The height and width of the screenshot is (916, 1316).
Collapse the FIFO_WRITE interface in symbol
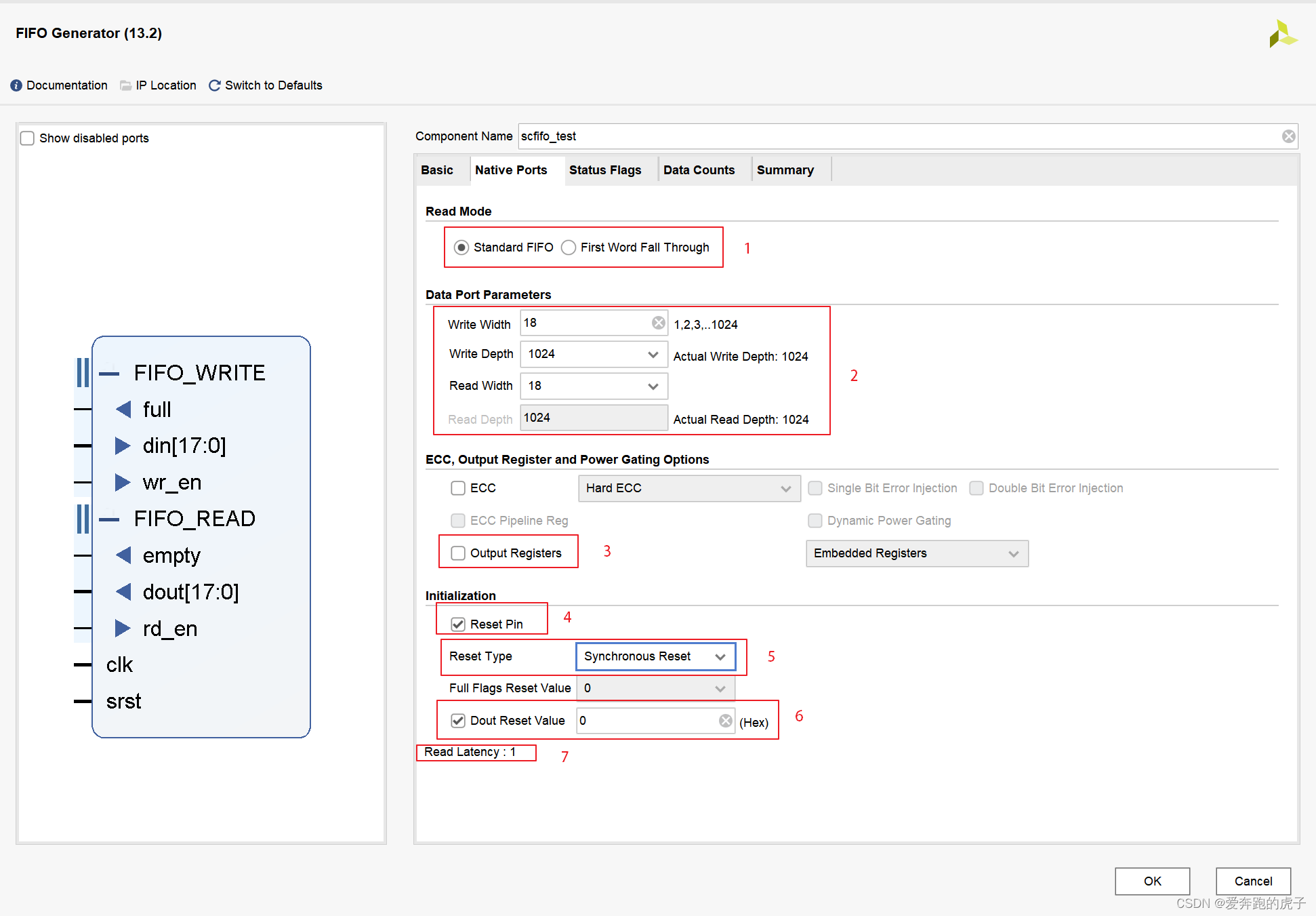coord(109,374)
